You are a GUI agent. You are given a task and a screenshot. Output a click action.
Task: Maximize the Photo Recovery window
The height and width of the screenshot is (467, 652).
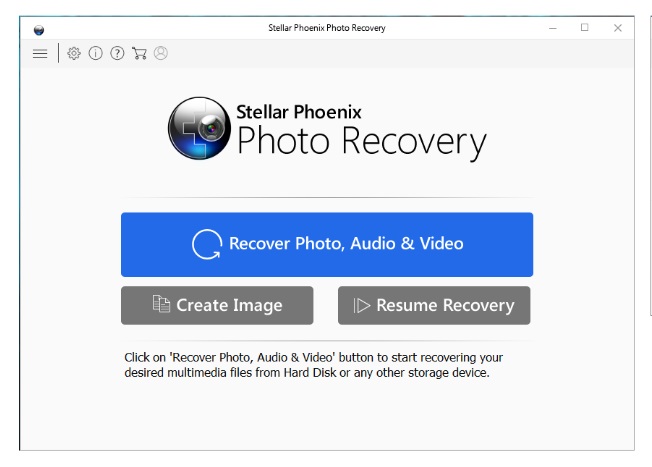point(585,27)
